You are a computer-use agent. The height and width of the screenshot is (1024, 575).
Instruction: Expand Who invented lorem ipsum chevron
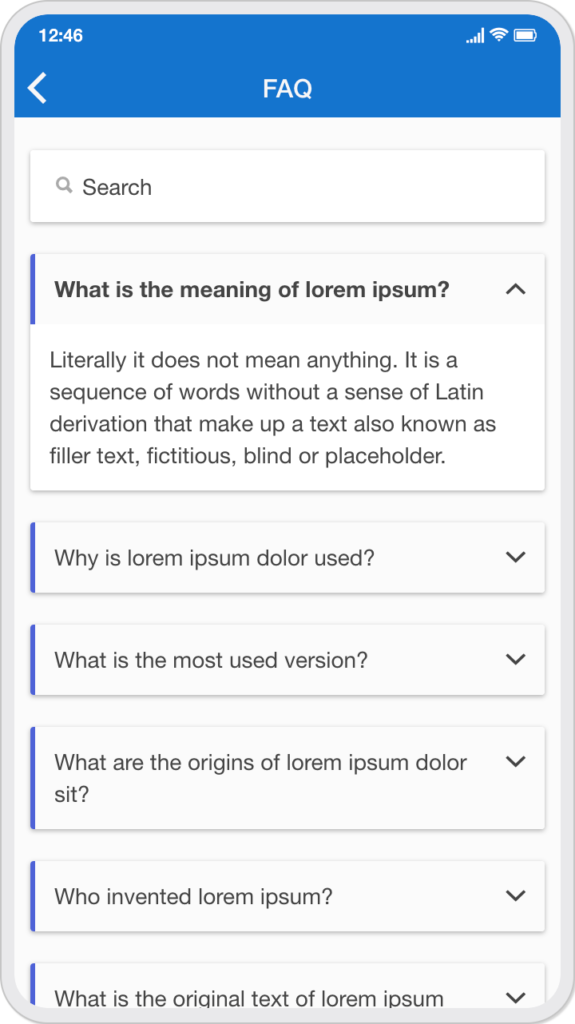(x=516, y=895)
